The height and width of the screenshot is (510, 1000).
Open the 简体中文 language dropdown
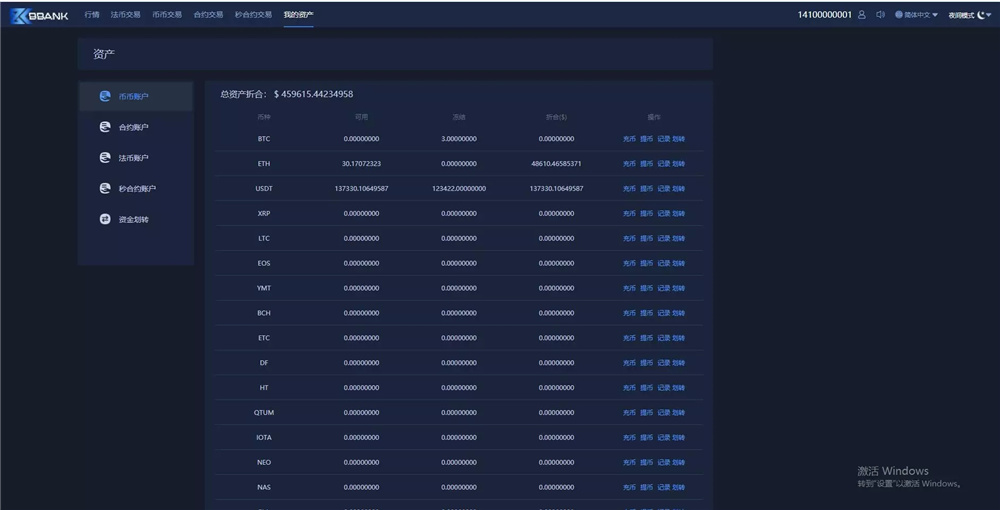(916, 15)
